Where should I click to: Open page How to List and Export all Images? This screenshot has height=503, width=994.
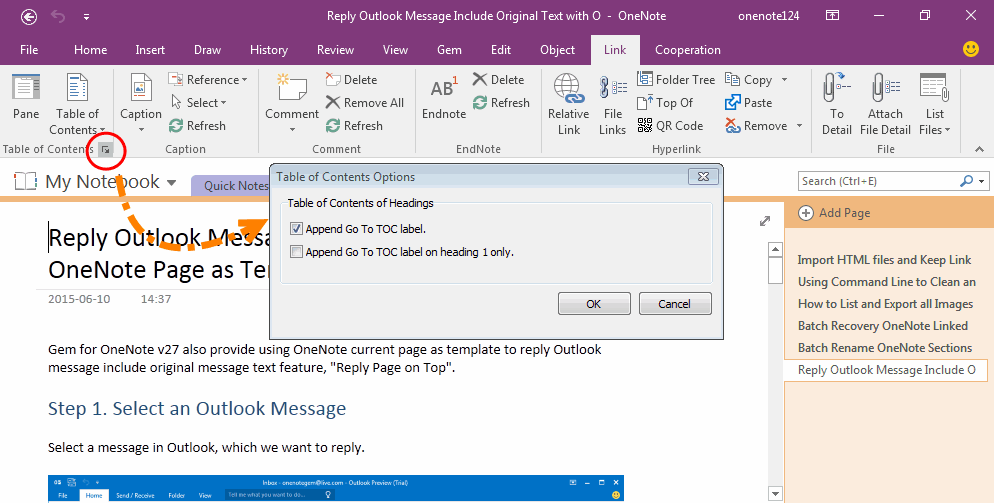click(885, 304)
